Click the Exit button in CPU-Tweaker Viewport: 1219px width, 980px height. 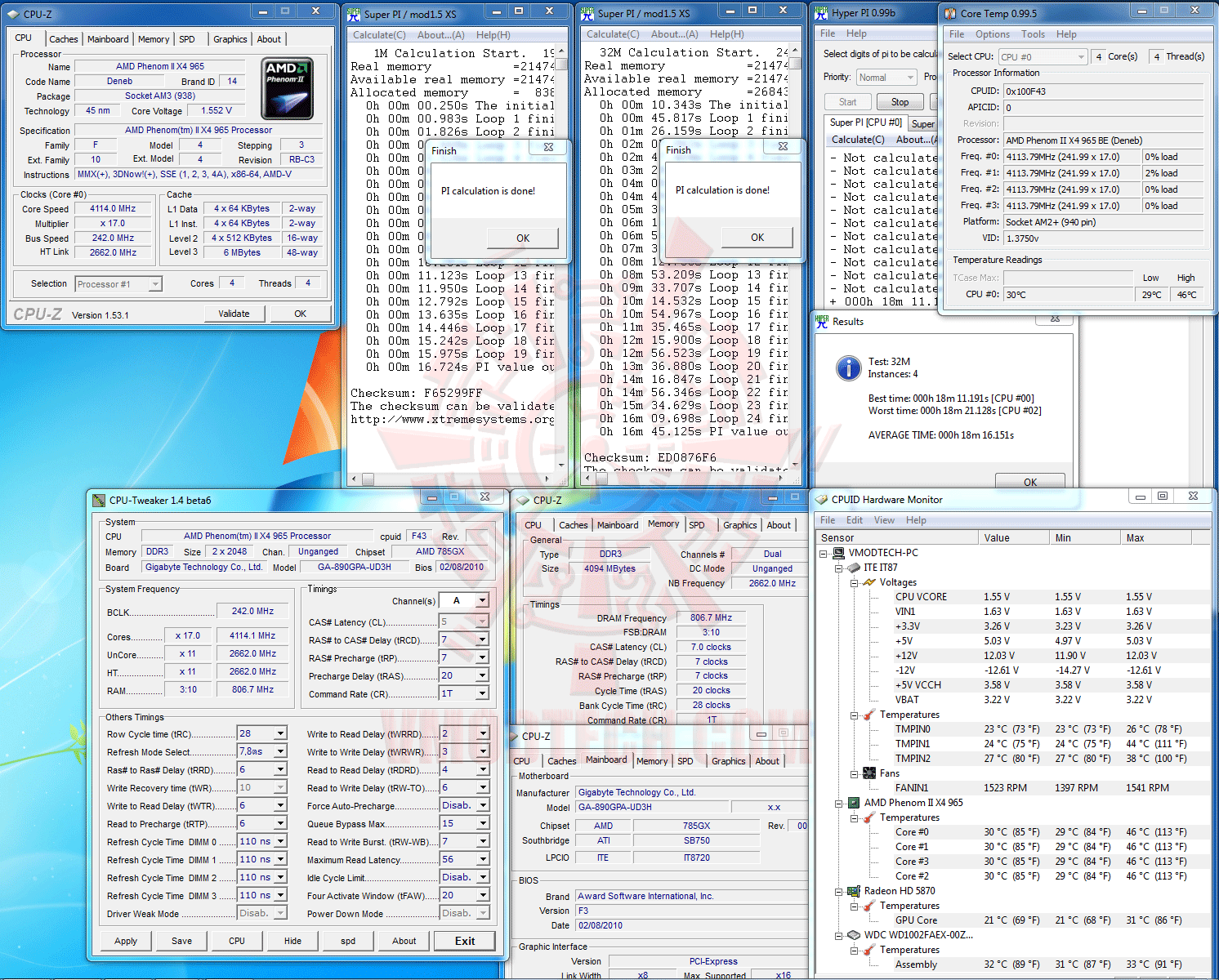[465, 941]
